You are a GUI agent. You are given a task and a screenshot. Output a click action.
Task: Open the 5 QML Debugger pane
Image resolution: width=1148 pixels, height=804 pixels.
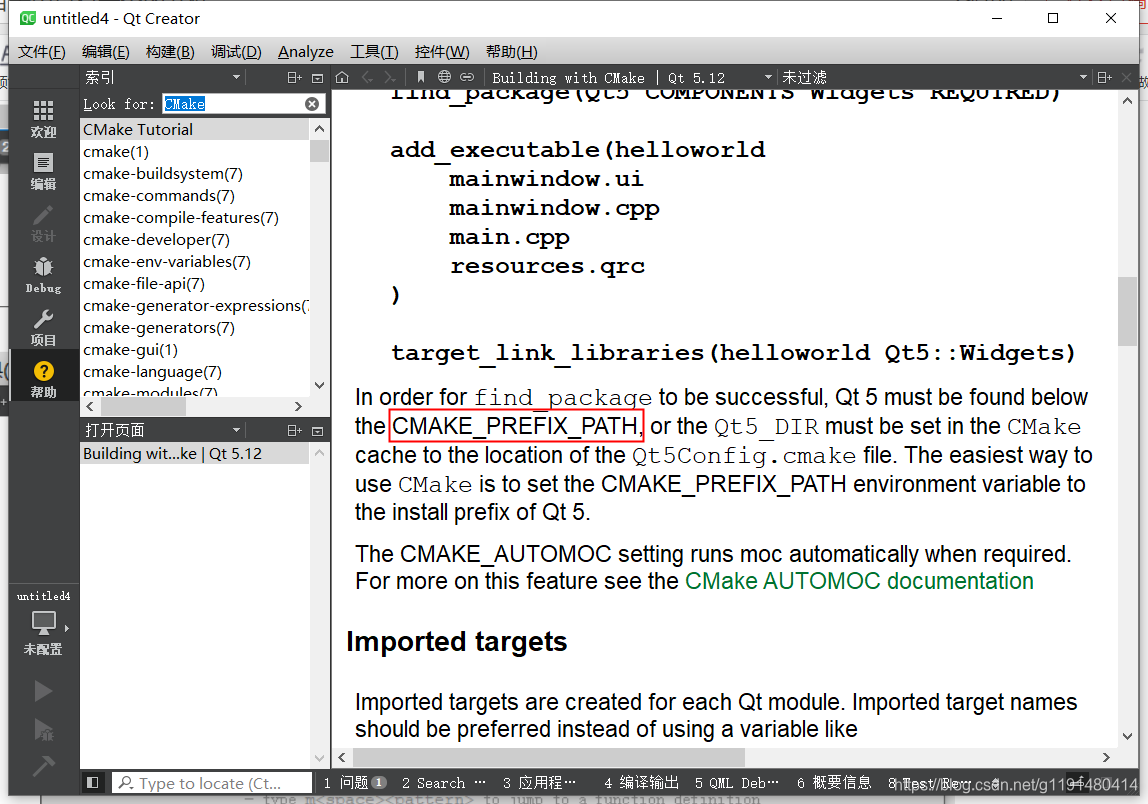pos(737,783)
